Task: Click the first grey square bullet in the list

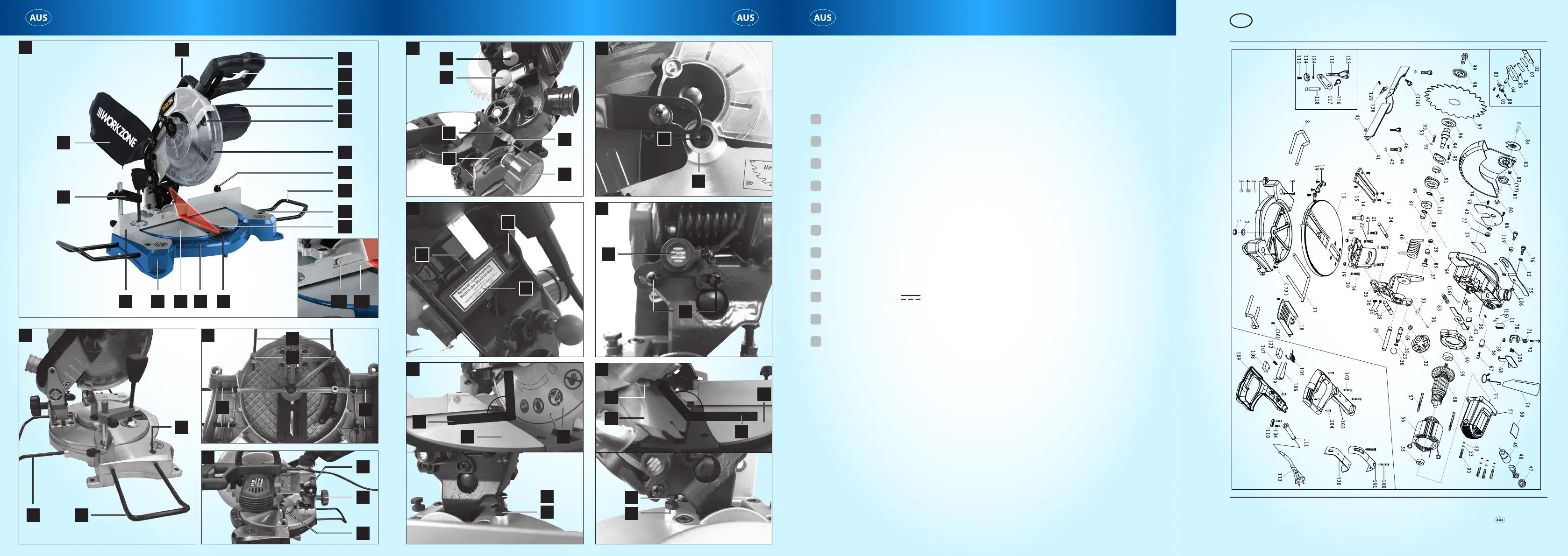Action: click(x=816, y=119)
